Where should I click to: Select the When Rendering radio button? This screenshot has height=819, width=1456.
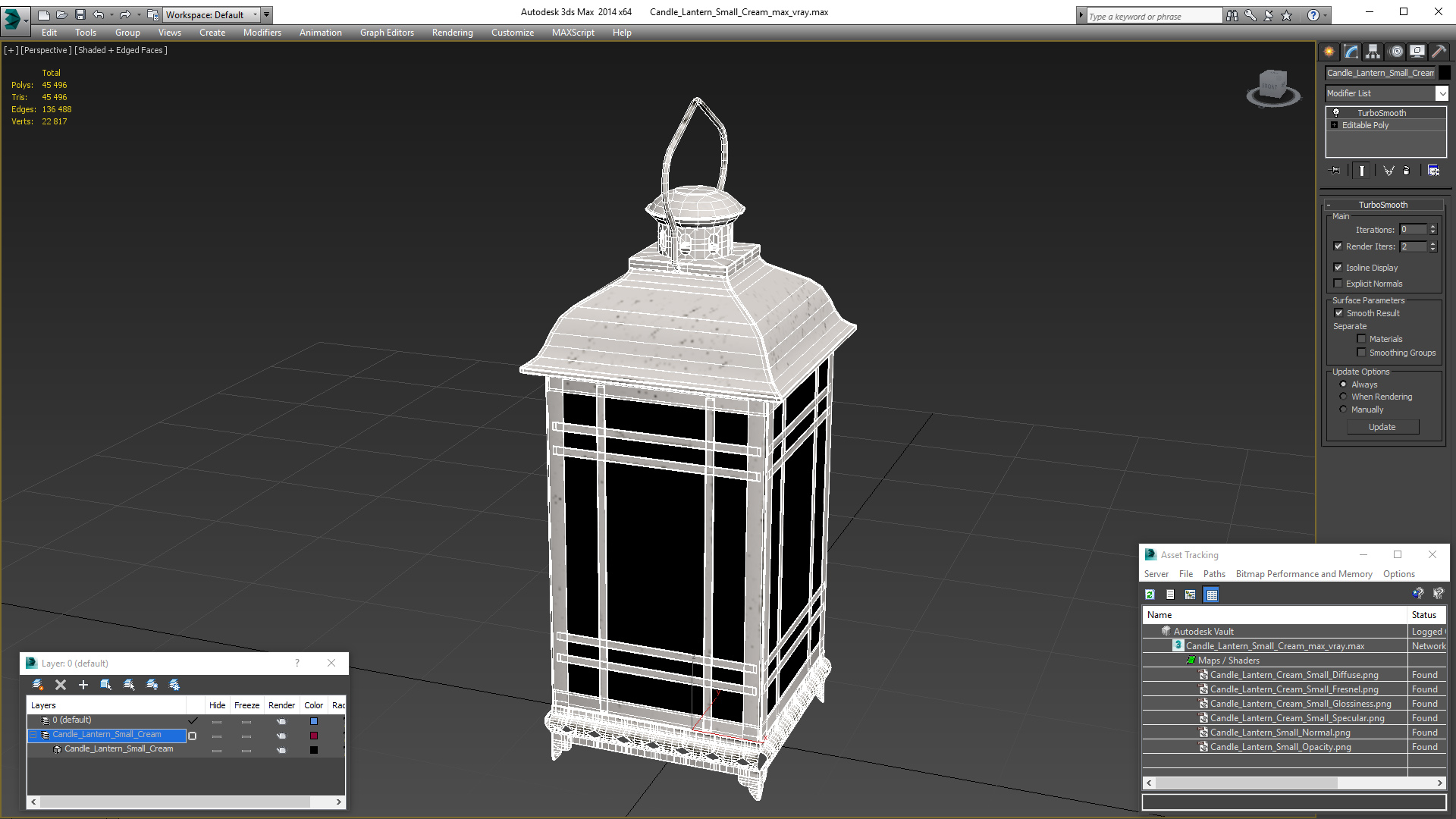[x=1343, y=397]
